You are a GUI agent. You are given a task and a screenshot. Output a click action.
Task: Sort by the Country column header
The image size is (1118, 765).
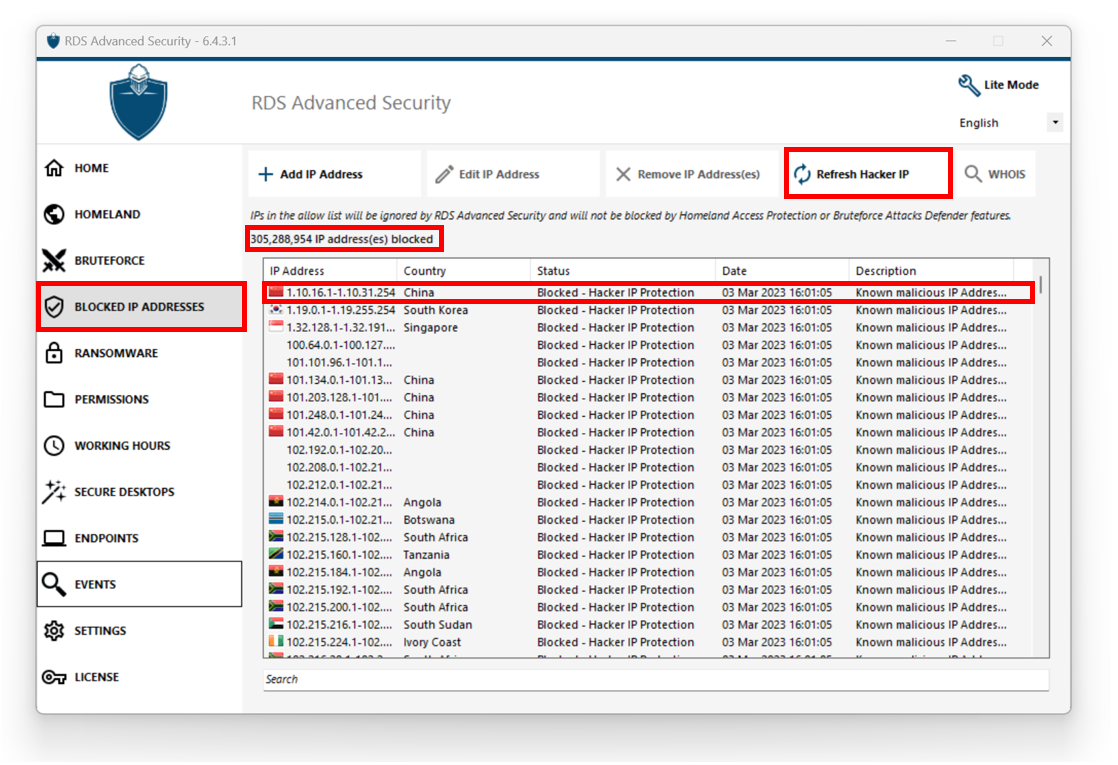pyautogui.click(x=463, y=271)
